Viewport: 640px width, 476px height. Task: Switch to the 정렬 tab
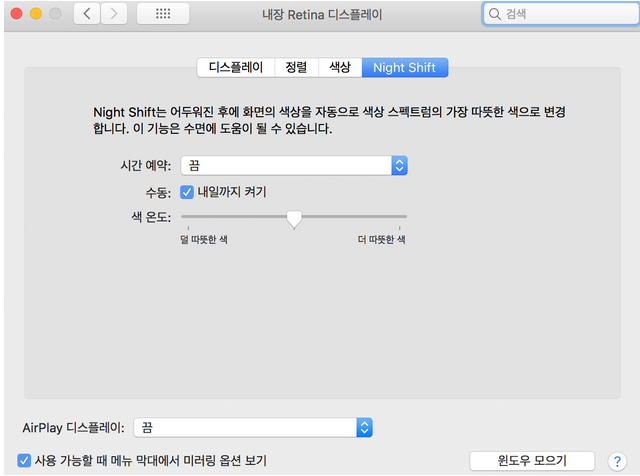click(296, 67)
